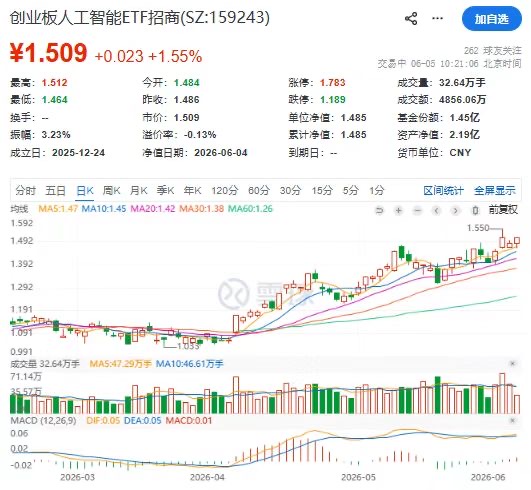Click the 成交量 value 32.64万手
This screenshot has height=490, width=531.
[462, 83]
